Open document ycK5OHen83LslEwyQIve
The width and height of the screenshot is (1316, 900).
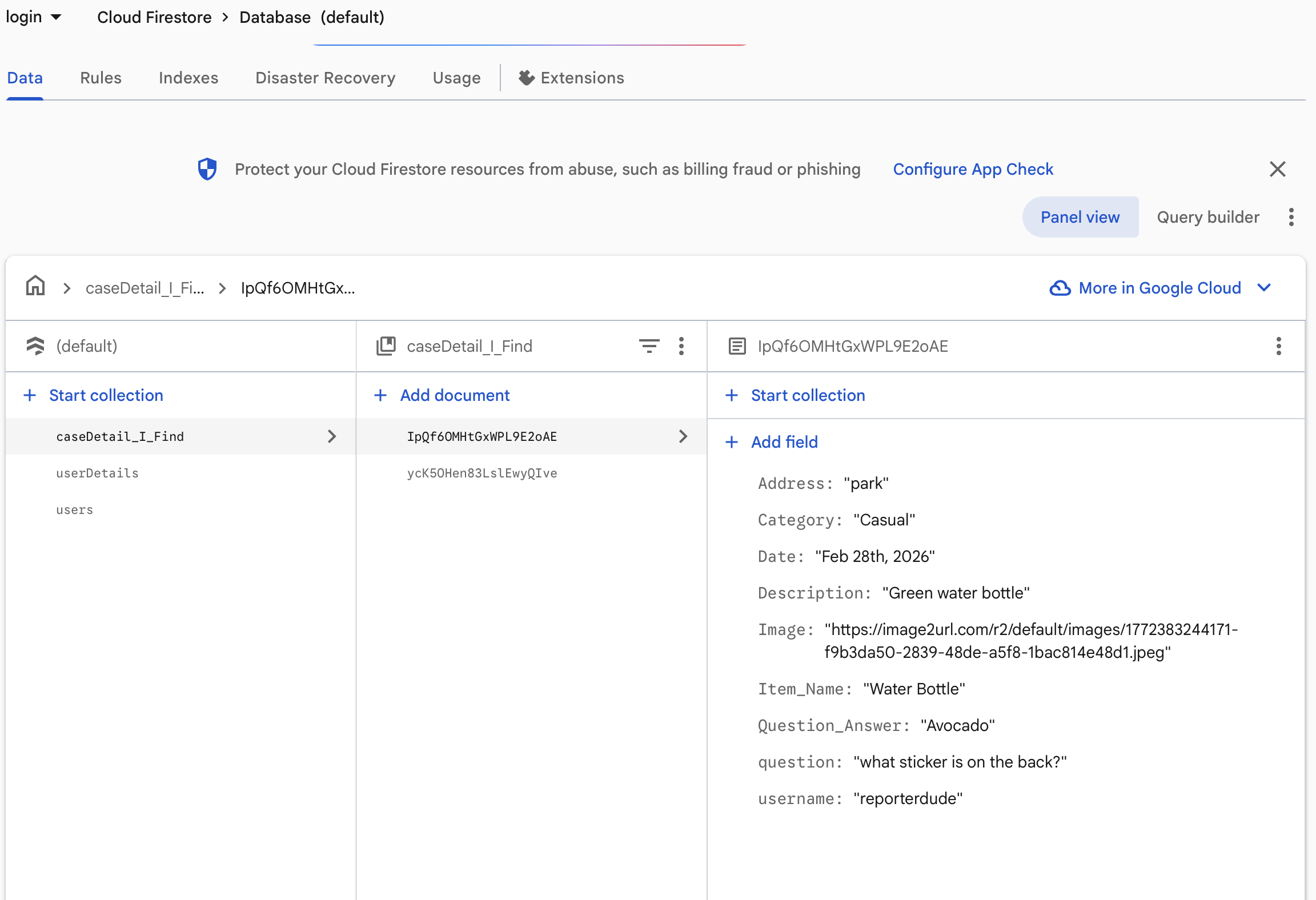coord(482,473)
